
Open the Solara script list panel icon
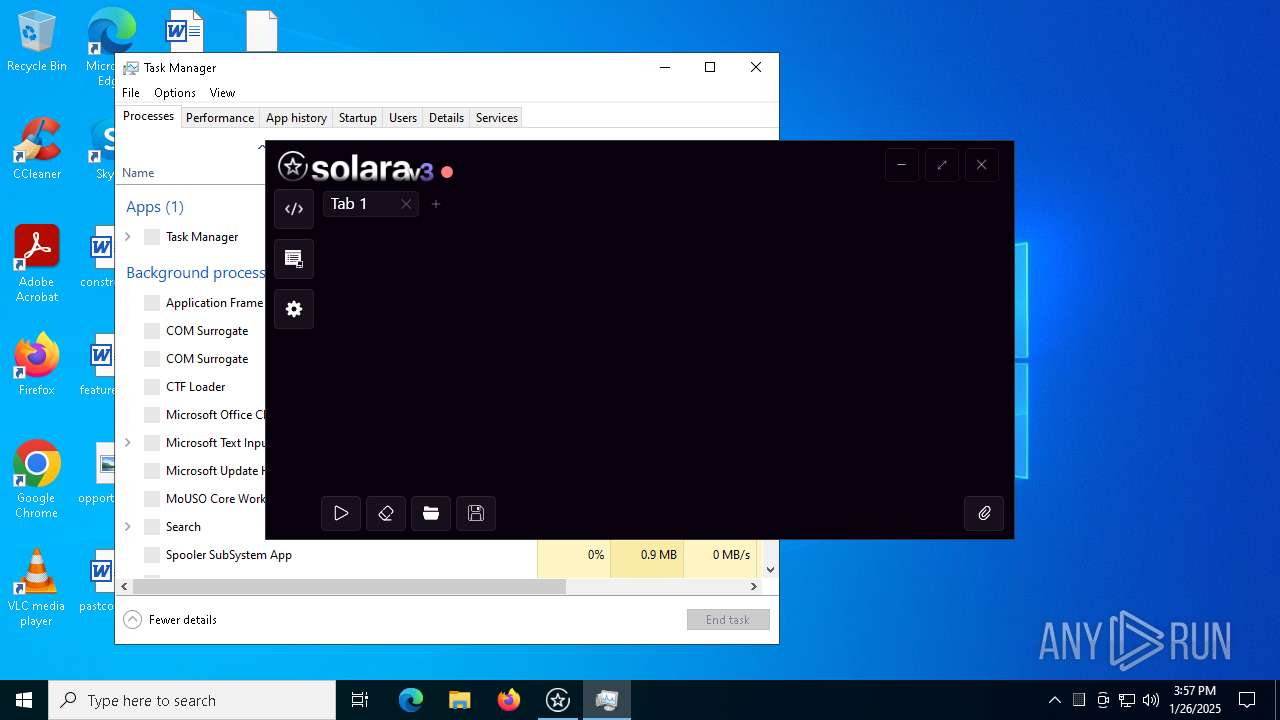coord(294,259)
